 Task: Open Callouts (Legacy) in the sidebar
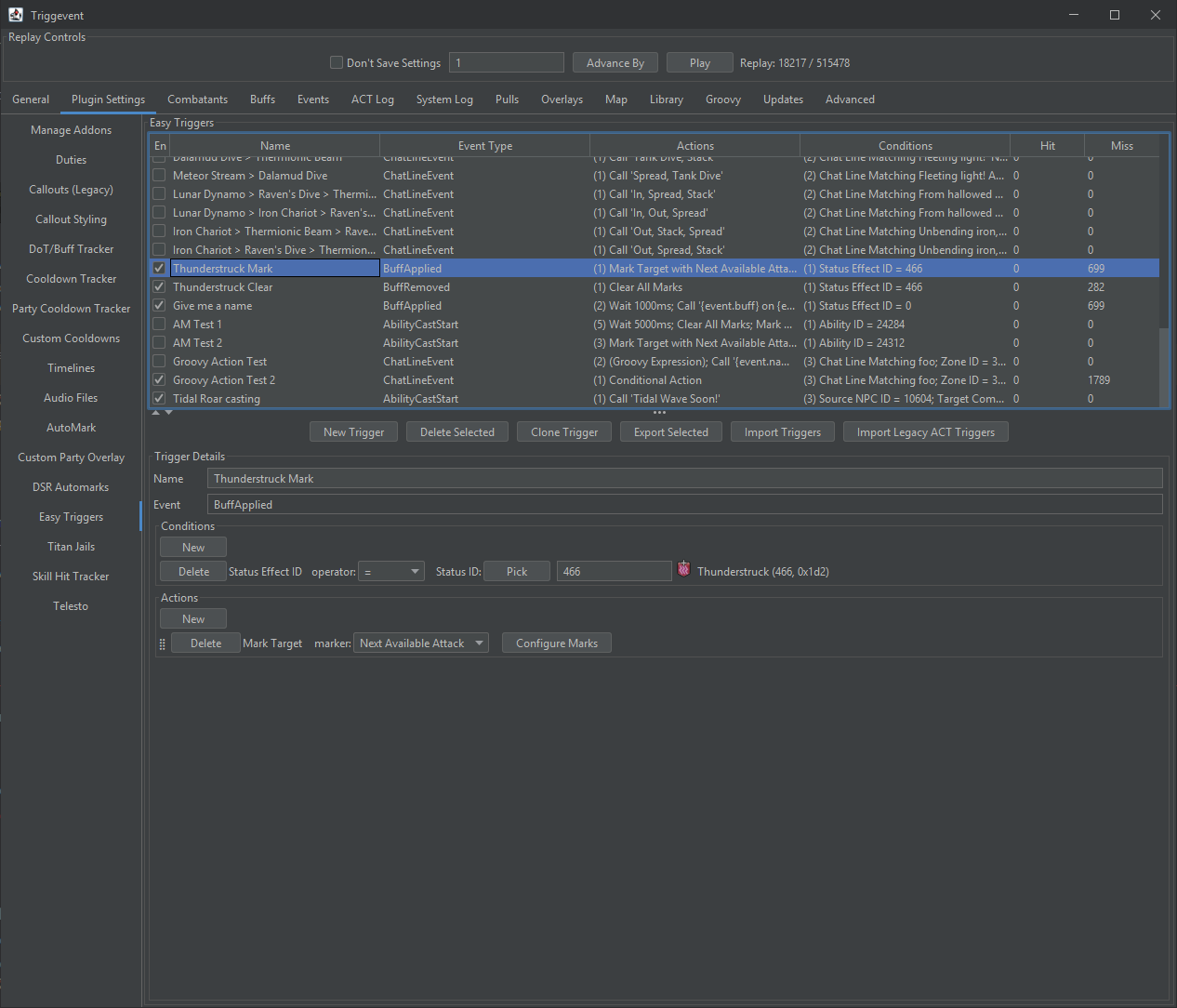(x=72, y=190)
